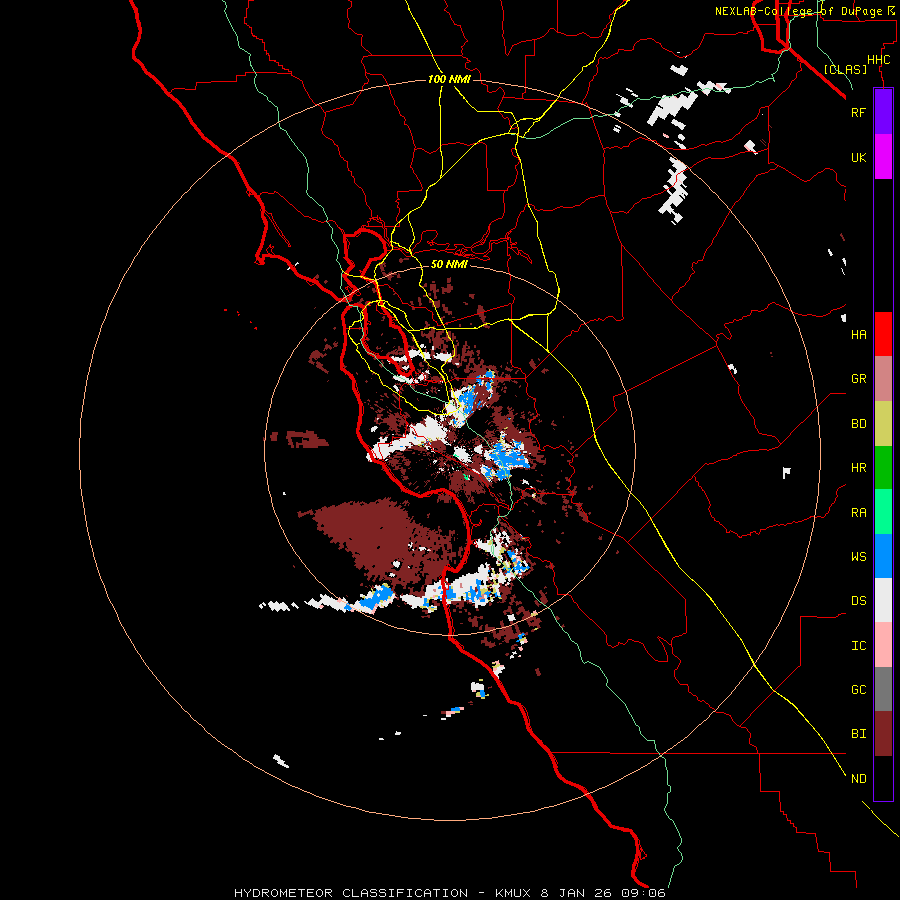Click the 'WS' legend label

(x=858, y=556)
